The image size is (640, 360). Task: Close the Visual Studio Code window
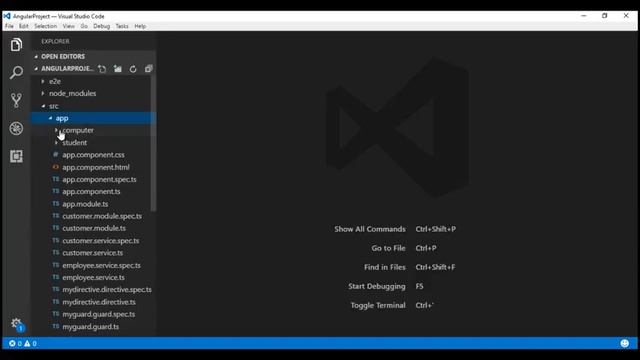pyautogui.click(x=626, y=16)
